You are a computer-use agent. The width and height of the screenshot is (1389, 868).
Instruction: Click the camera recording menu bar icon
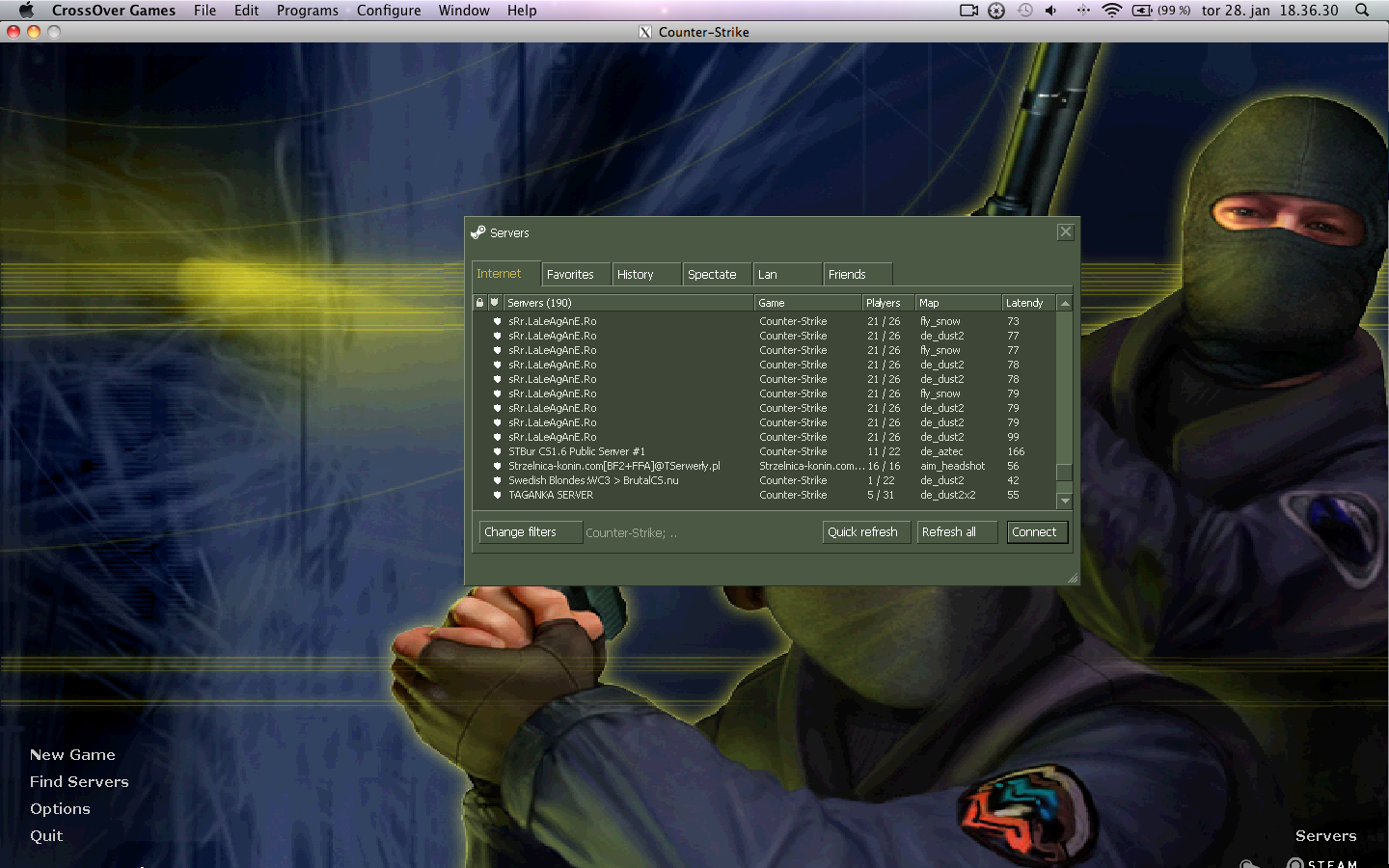[968, 11]
